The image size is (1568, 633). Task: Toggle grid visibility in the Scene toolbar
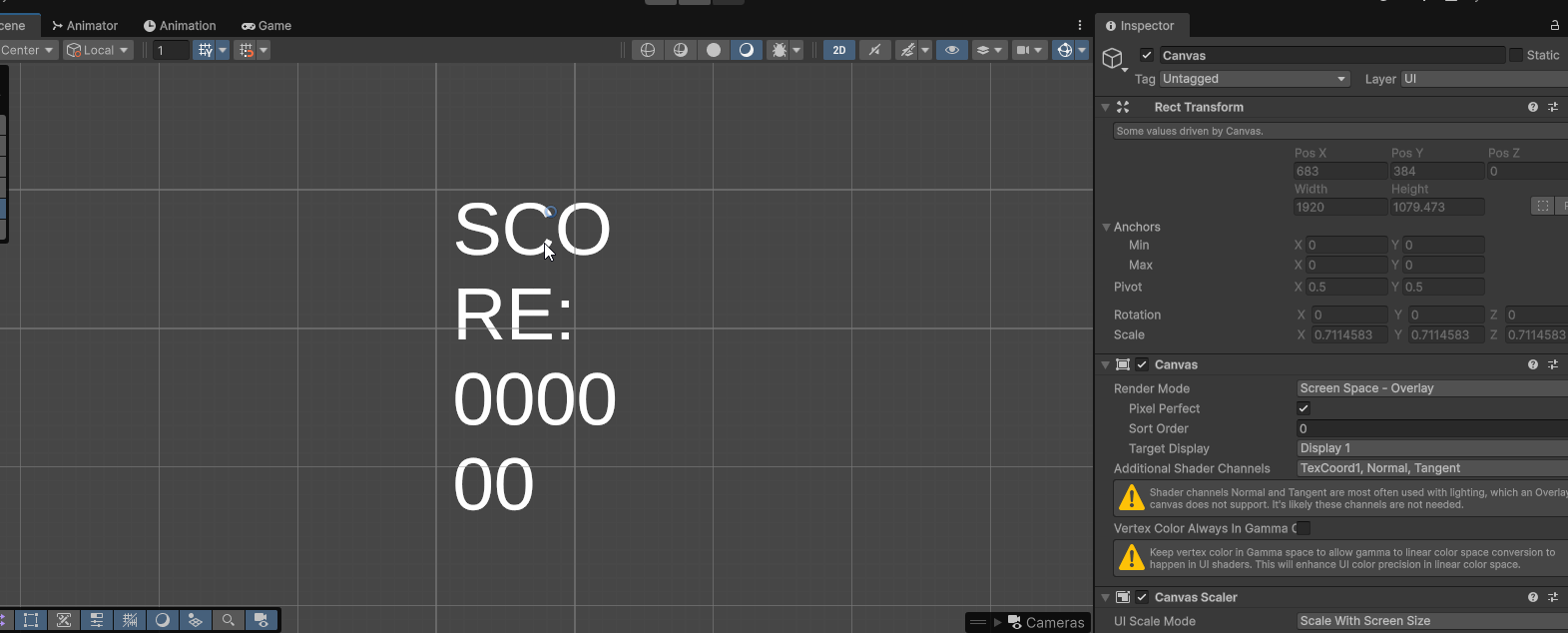[205, 50]
